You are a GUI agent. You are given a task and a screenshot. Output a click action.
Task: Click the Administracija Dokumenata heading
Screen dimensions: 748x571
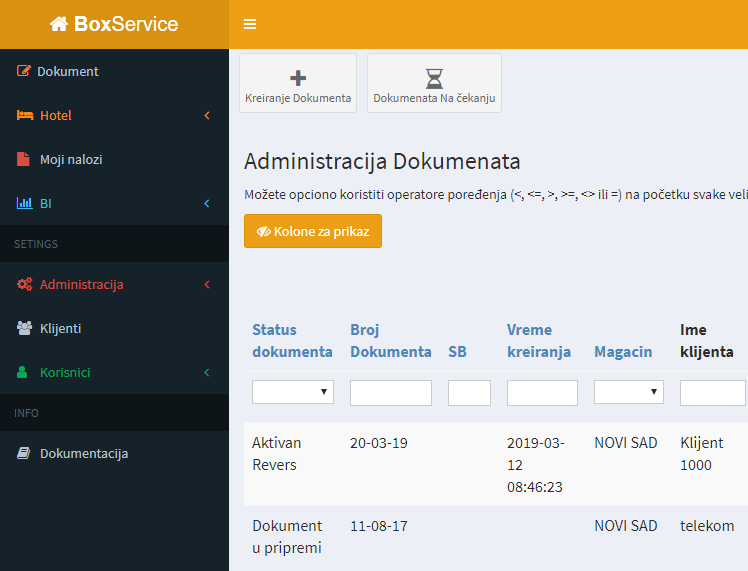(382, 161)
